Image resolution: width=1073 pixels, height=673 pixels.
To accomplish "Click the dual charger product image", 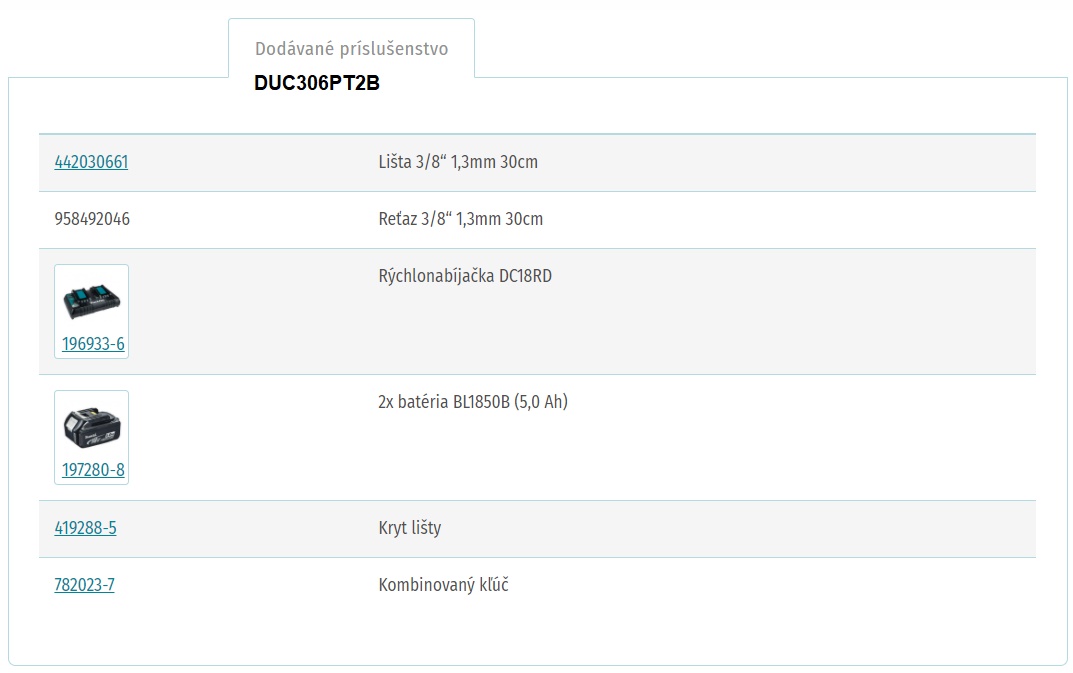I will pos(91,299).
